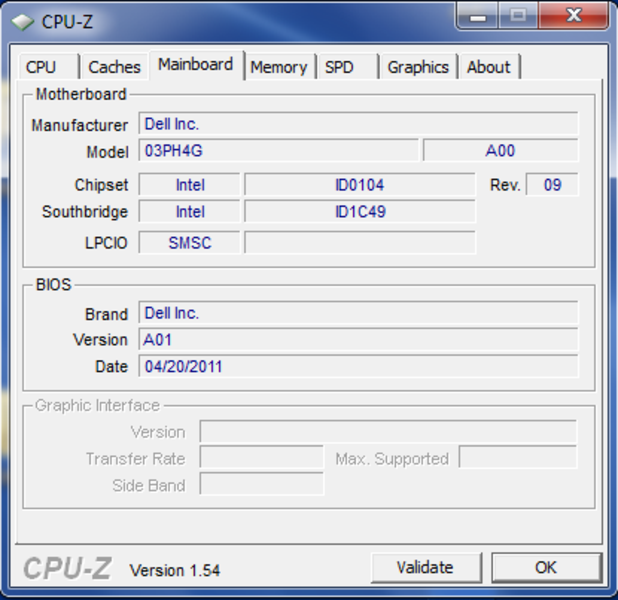Click the Transfer Rate field
This screenshot has width=618, height=600.
pos(262,458)
